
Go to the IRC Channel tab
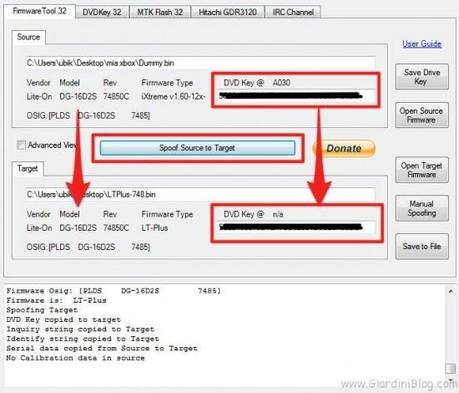293,12
